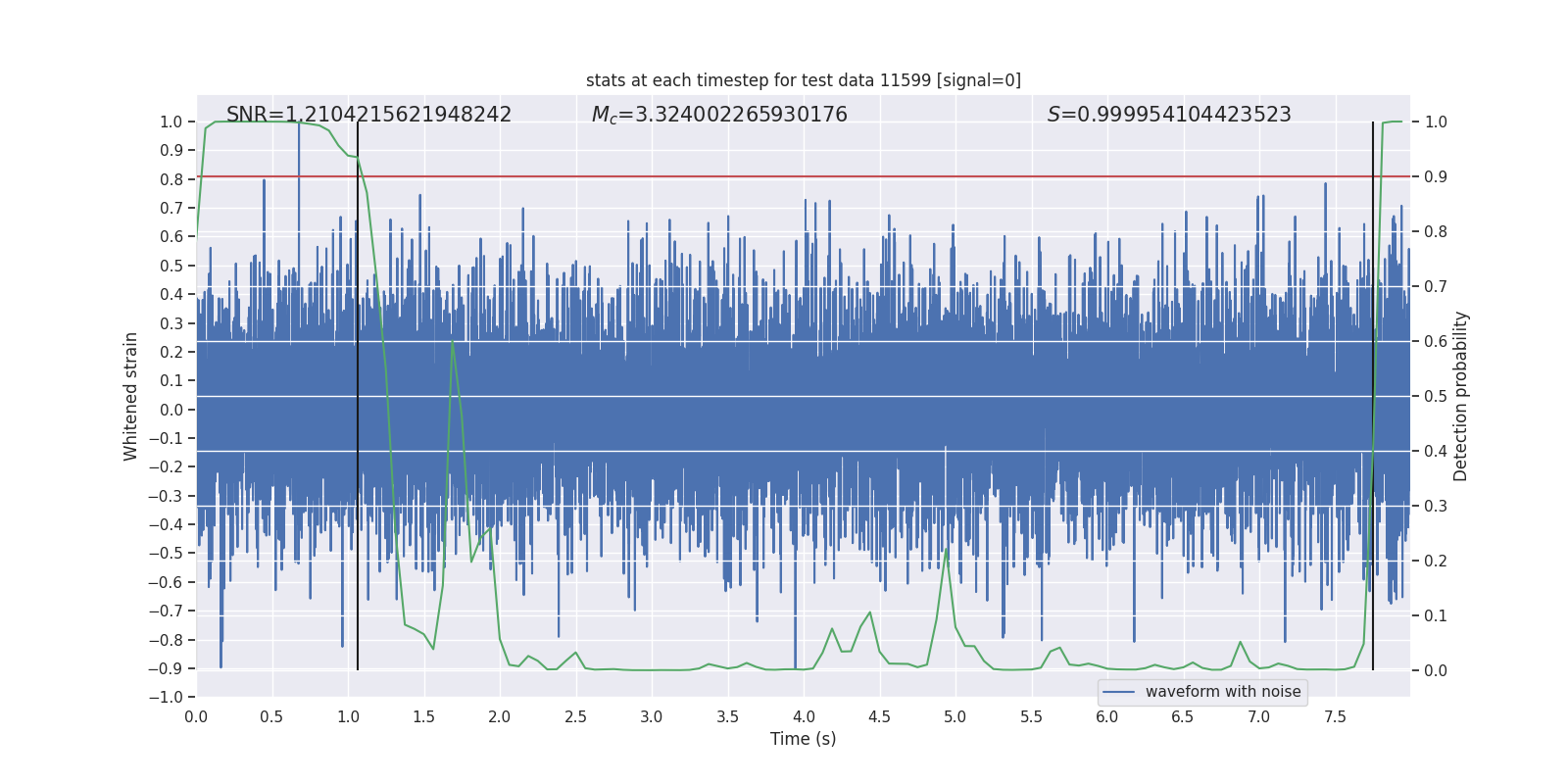Viewport: 1568px width, 784px height.
Task: Click the 2.5 tick label on time axis
Action: point(575,717)
